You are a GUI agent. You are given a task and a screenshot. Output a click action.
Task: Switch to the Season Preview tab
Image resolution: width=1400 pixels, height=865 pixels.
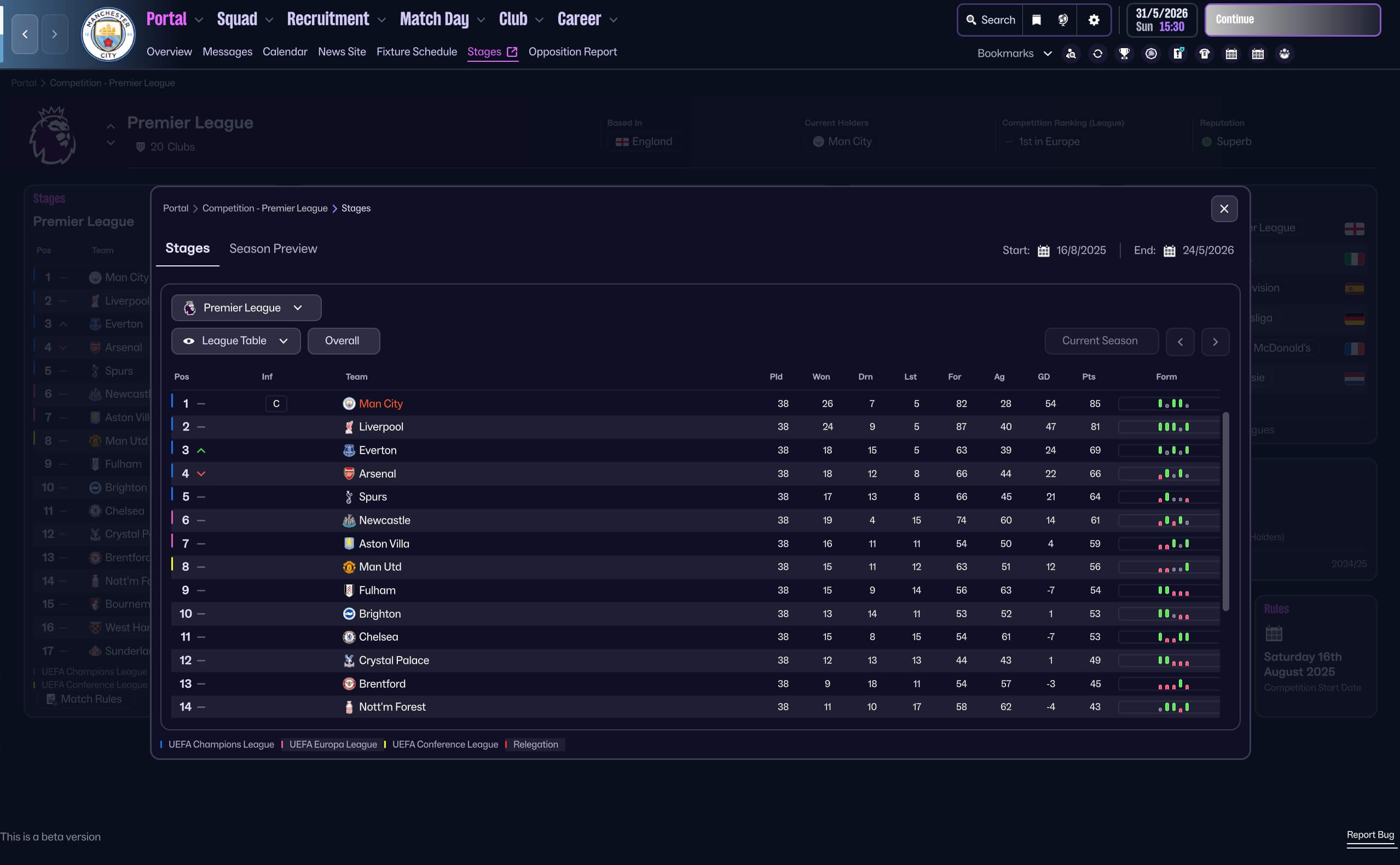(x=273, y=249)
